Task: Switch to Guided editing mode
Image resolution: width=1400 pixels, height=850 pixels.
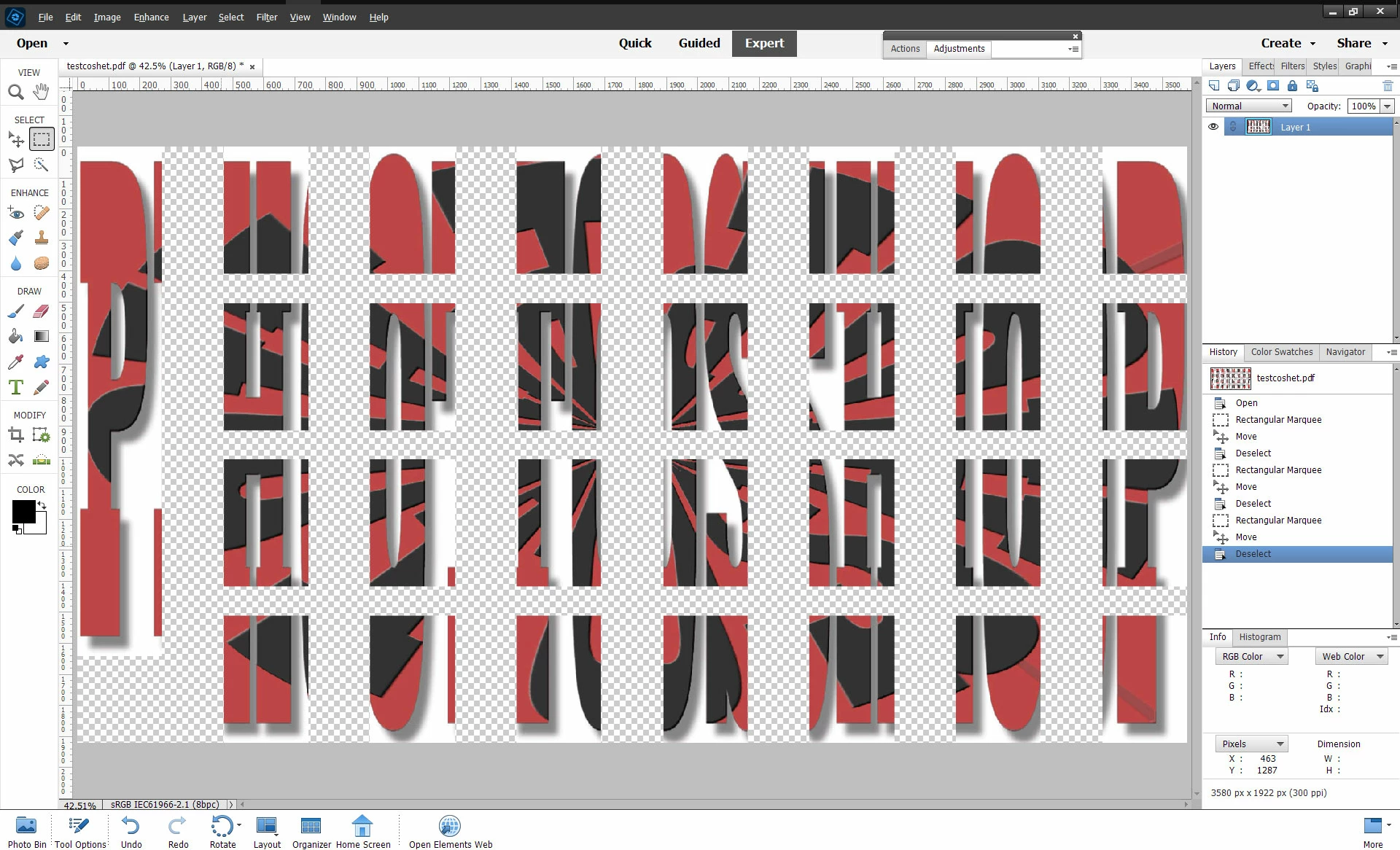Action: [699, 43]
